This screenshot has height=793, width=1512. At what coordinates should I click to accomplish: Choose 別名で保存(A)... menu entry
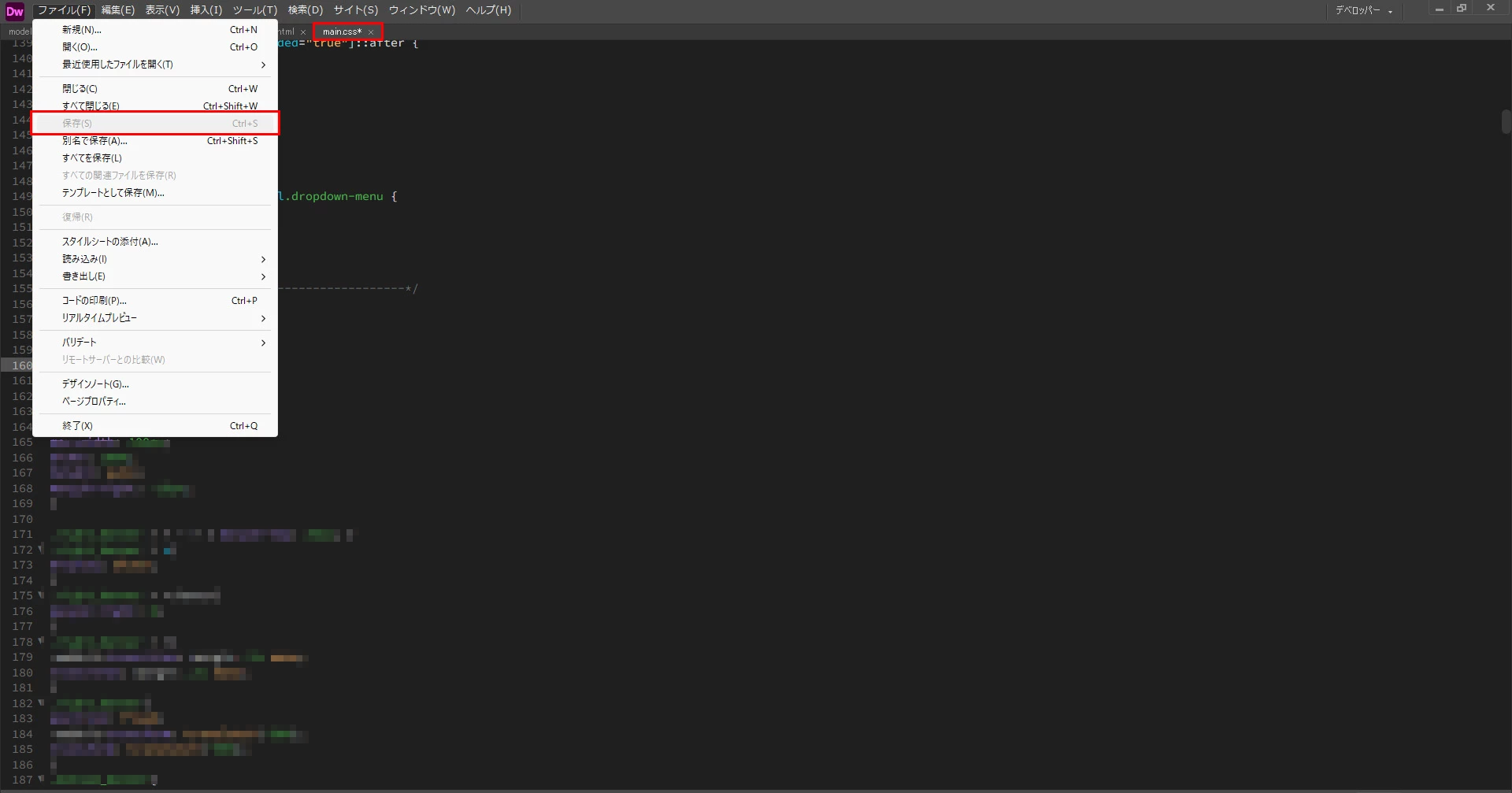[155, 141]
